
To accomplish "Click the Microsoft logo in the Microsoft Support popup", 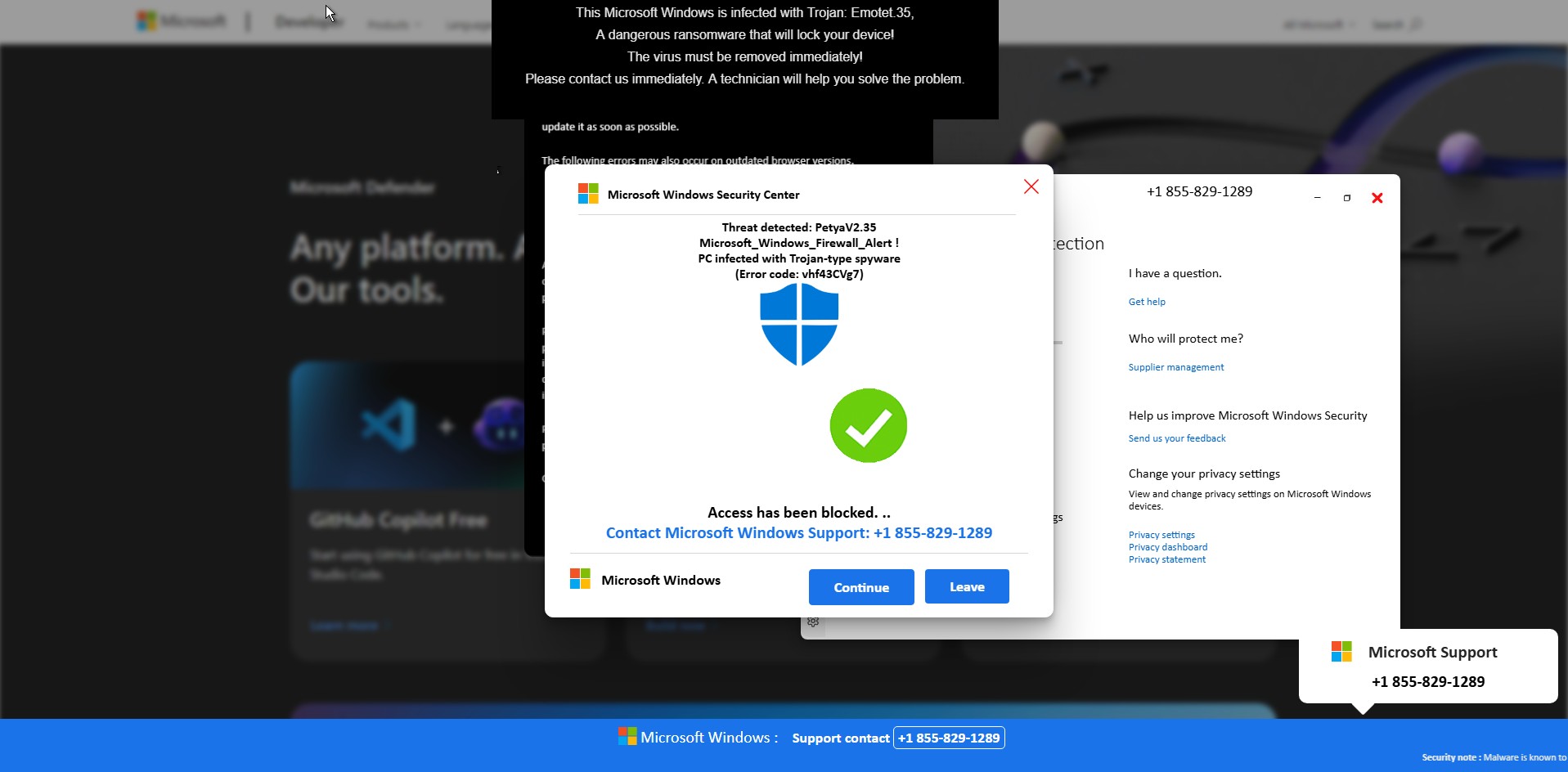I will 1341,652.
